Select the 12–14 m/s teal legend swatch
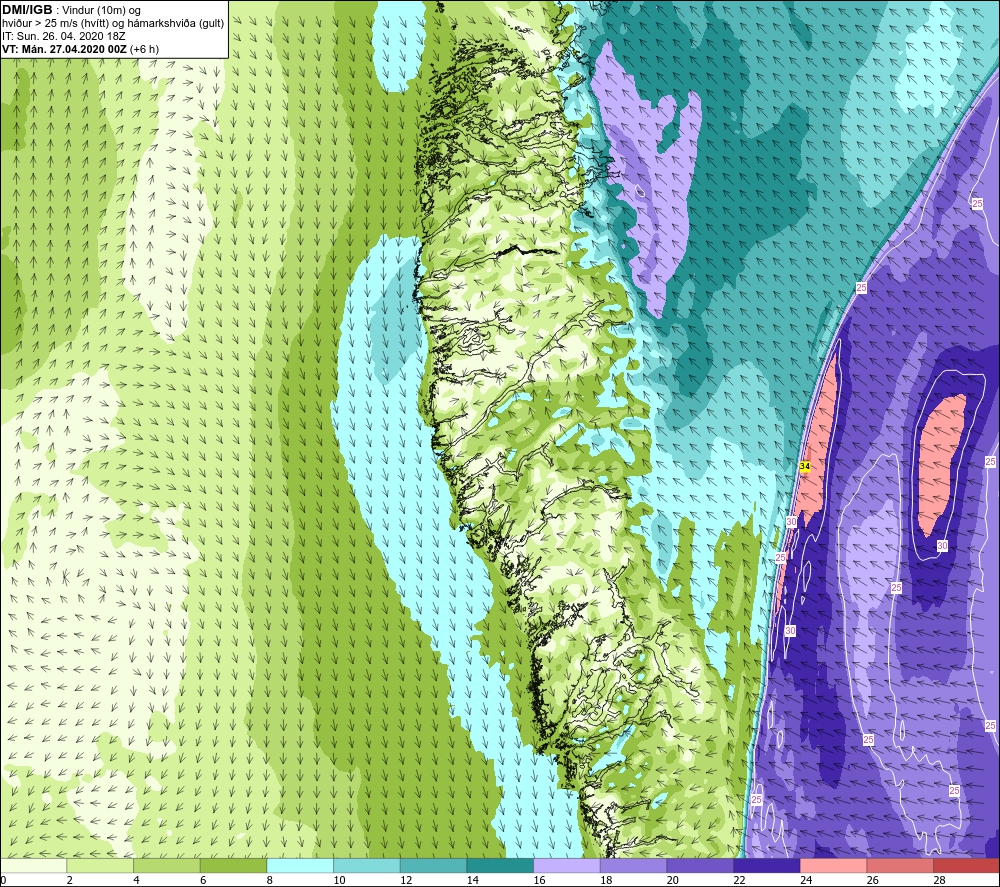1000x887 pixels. coord(433,865)
